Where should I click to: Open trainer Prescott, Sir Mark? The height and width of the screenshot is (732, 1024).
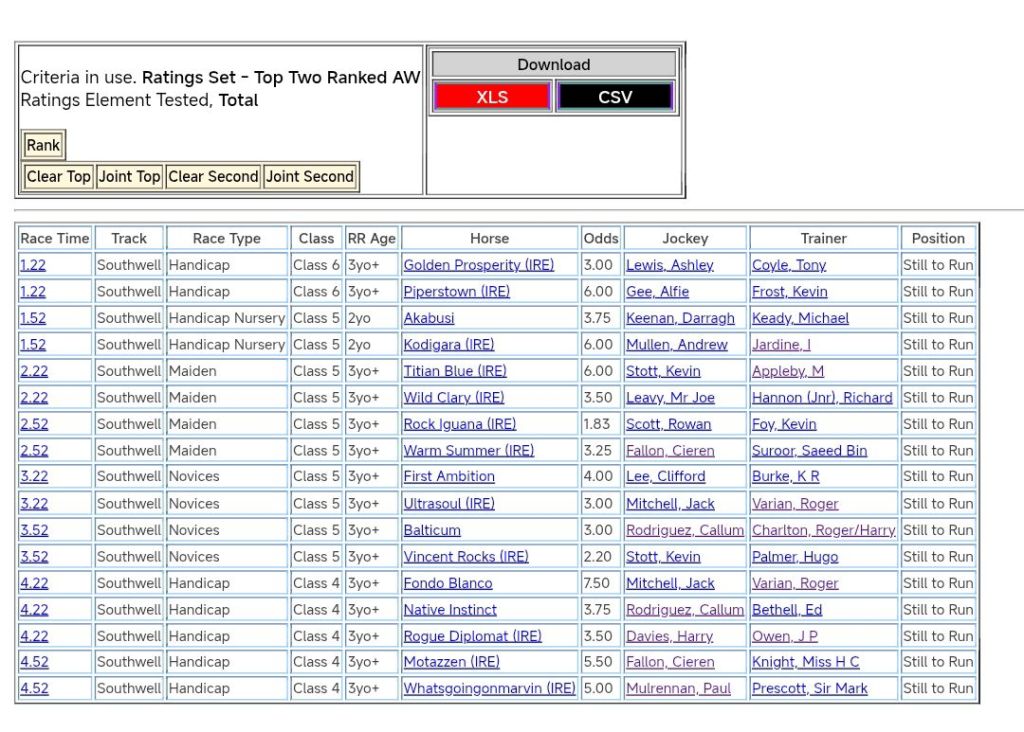809,688
